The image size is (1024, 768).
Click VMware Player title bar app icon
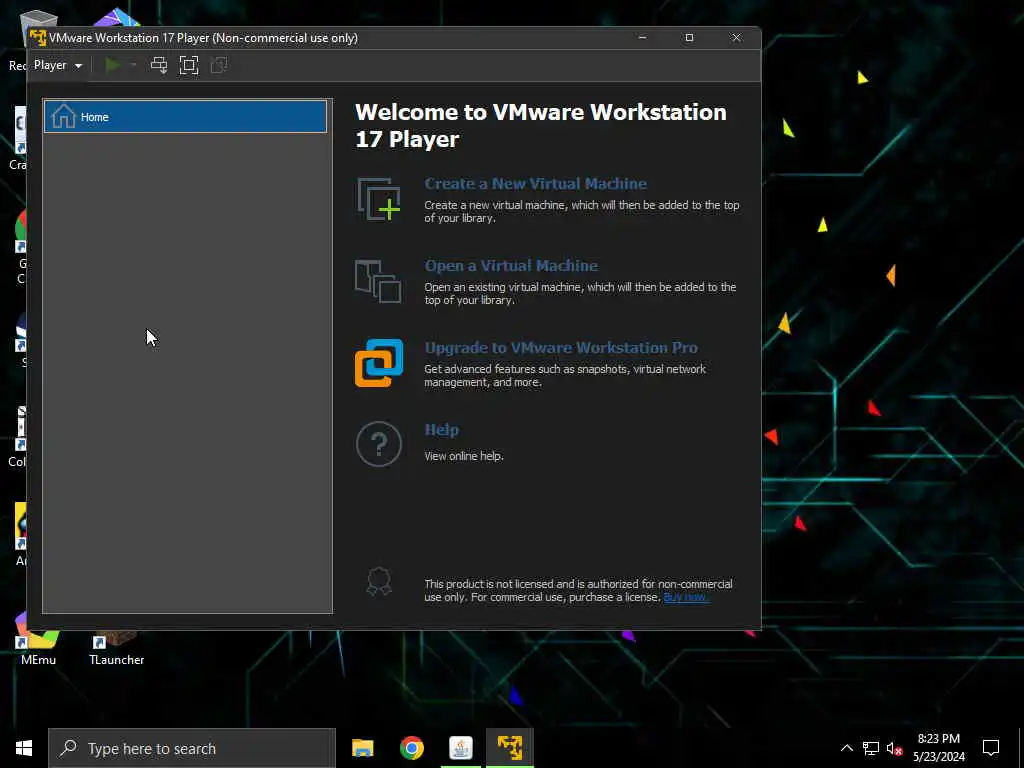coord(38,38)
